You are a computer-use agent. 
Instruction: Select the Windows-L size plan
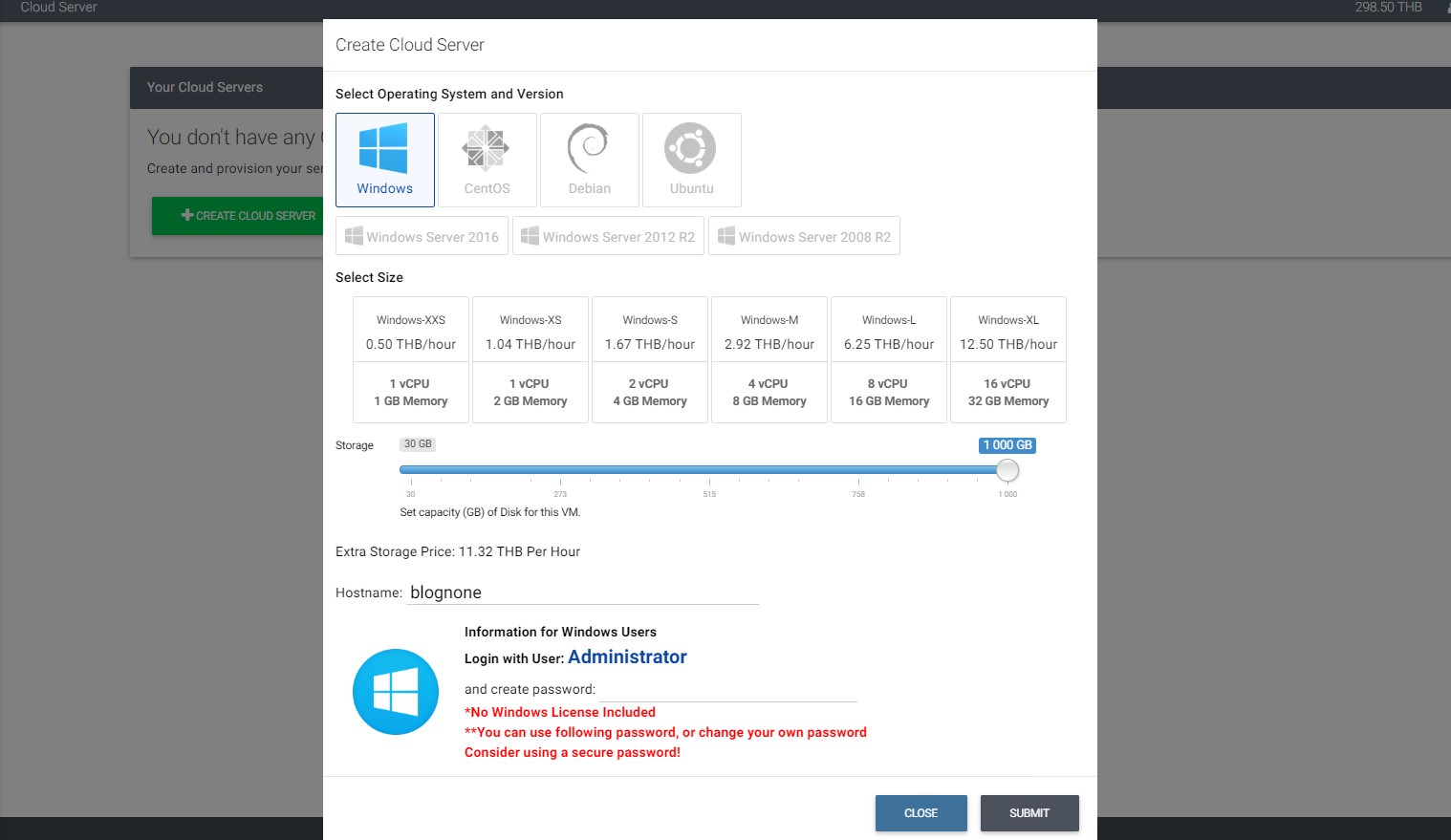(889, 359)
